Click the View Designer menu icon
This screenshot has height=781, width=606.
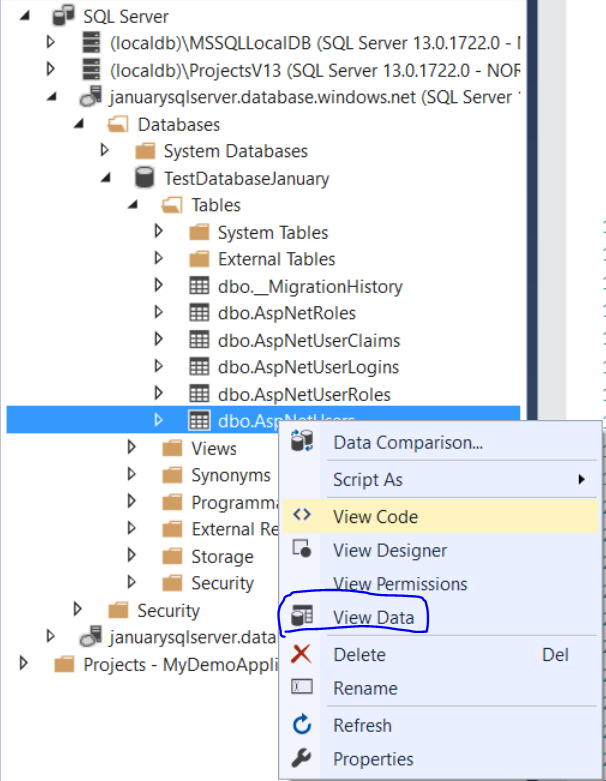click(302, 549)
